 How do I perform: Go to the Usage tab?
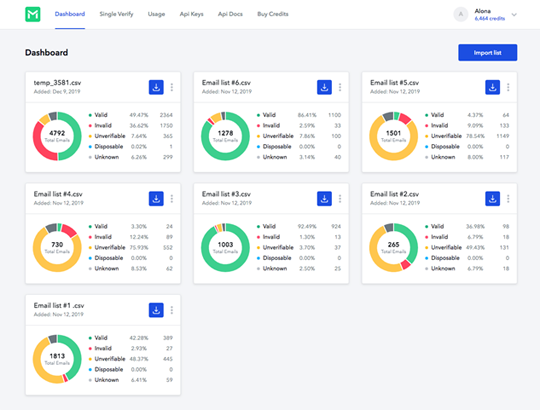156,14
